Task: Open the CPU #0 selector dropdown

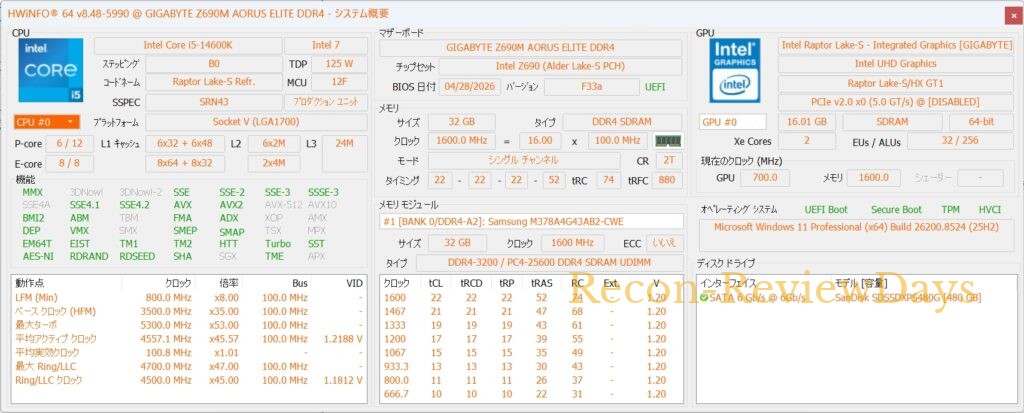Action: (46, 122)
